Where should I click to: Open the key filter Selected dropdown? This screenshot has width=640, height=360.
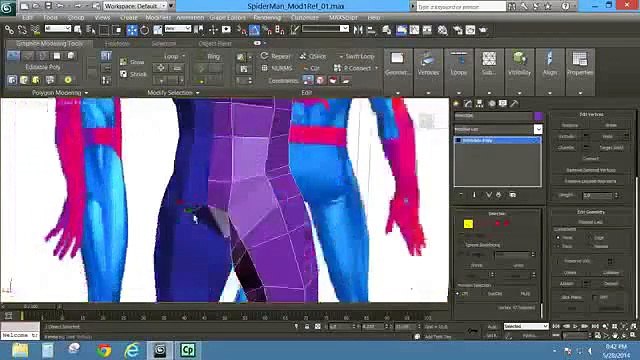(x=526, y=326)
